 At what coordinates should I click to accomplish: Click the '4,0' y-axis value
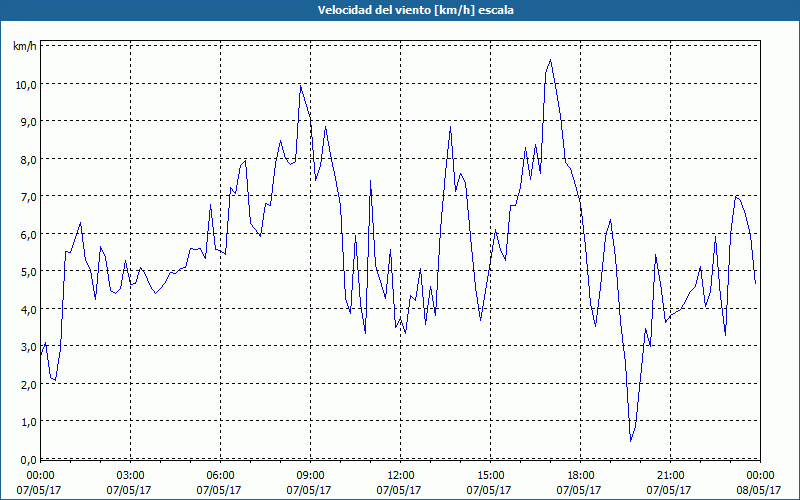click(x=29, y=309)
